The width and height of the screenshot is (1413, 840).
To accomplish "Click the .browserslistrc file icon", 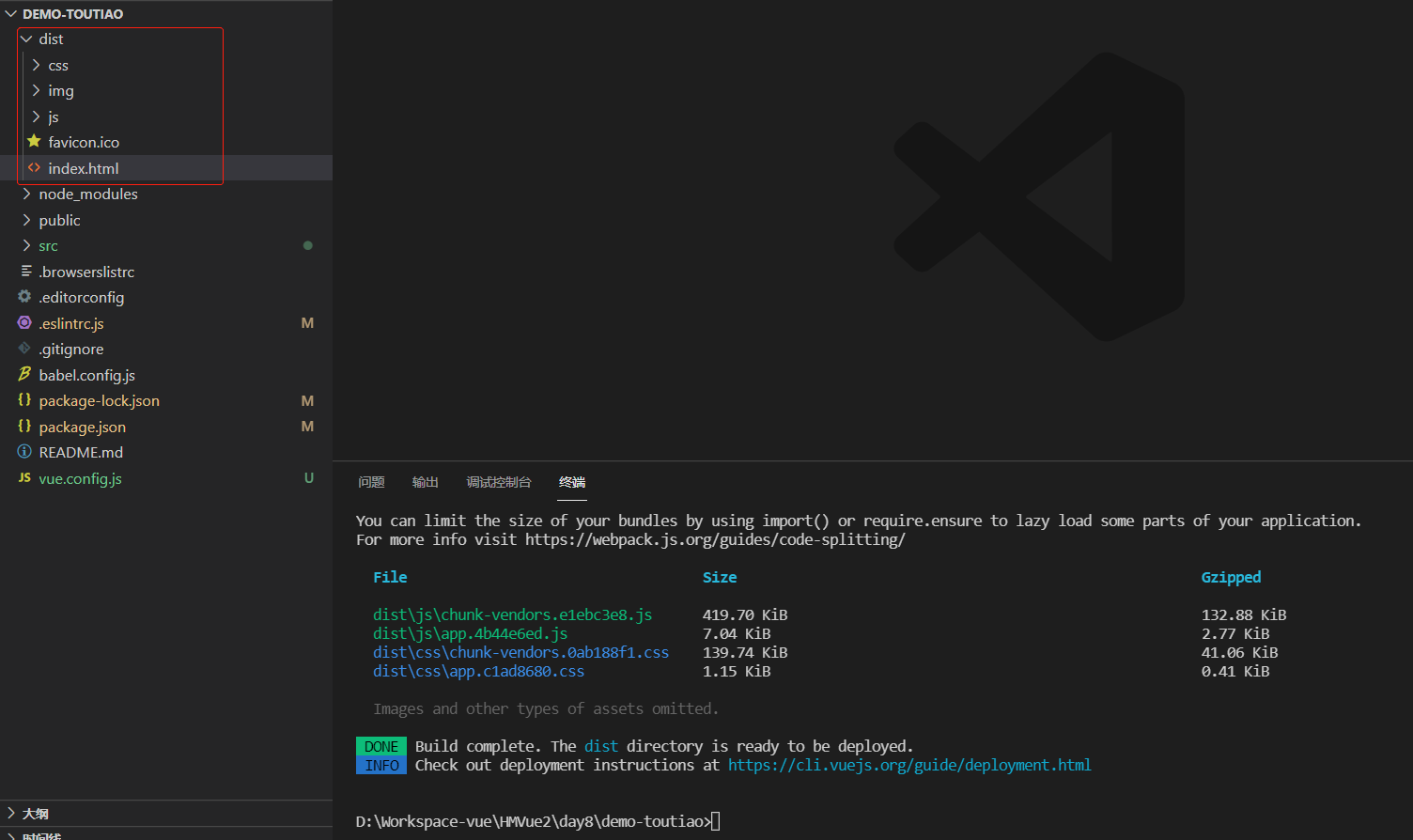I will pyautogui.click(x=25, y=272).
